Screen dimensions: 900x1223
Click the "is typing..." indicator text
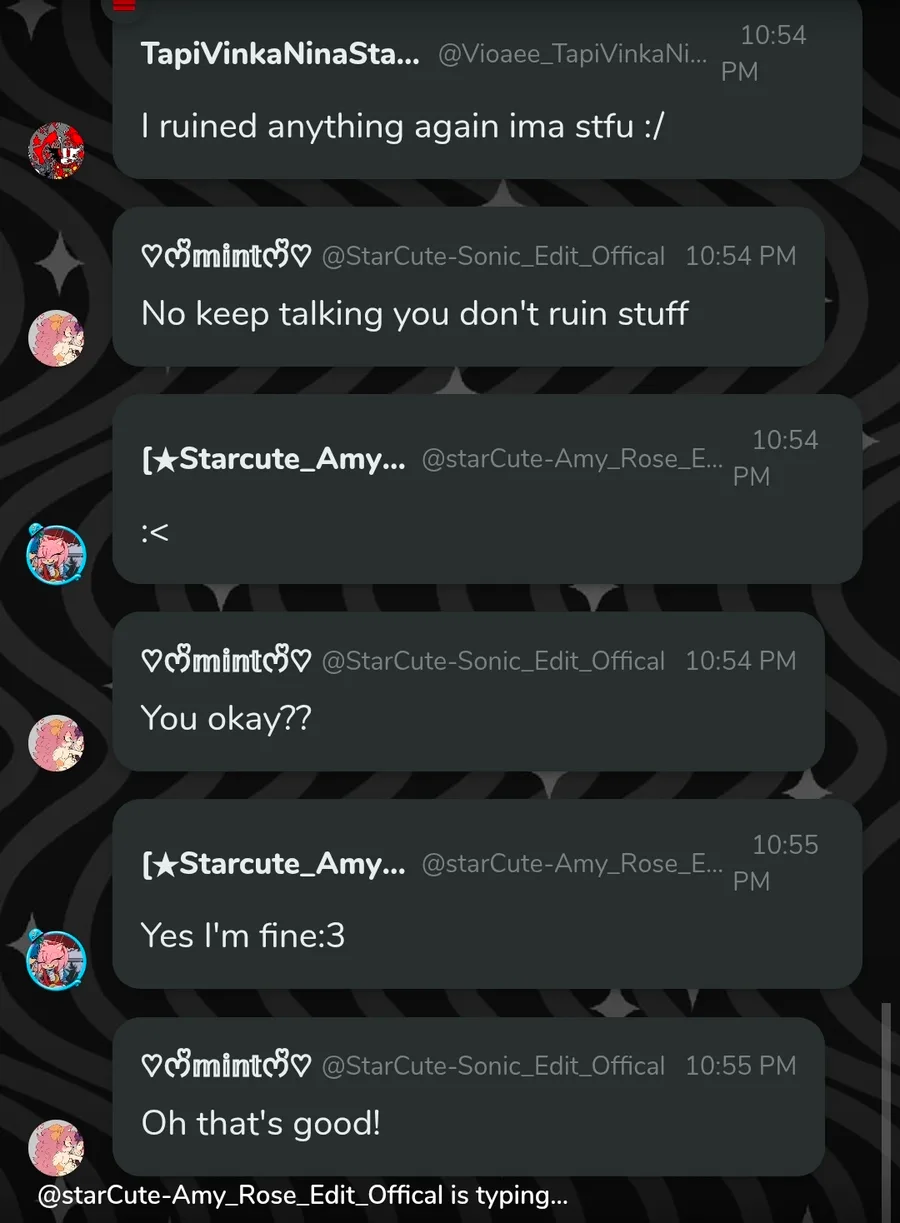(x=303, y=1195)
